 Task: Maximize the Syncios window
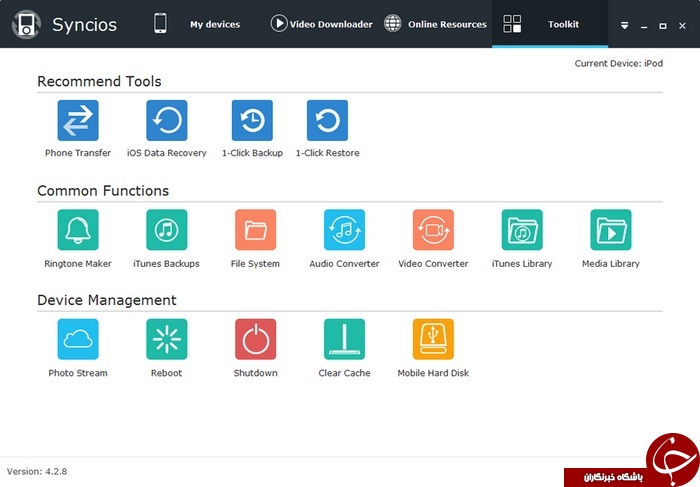[663, 26]
